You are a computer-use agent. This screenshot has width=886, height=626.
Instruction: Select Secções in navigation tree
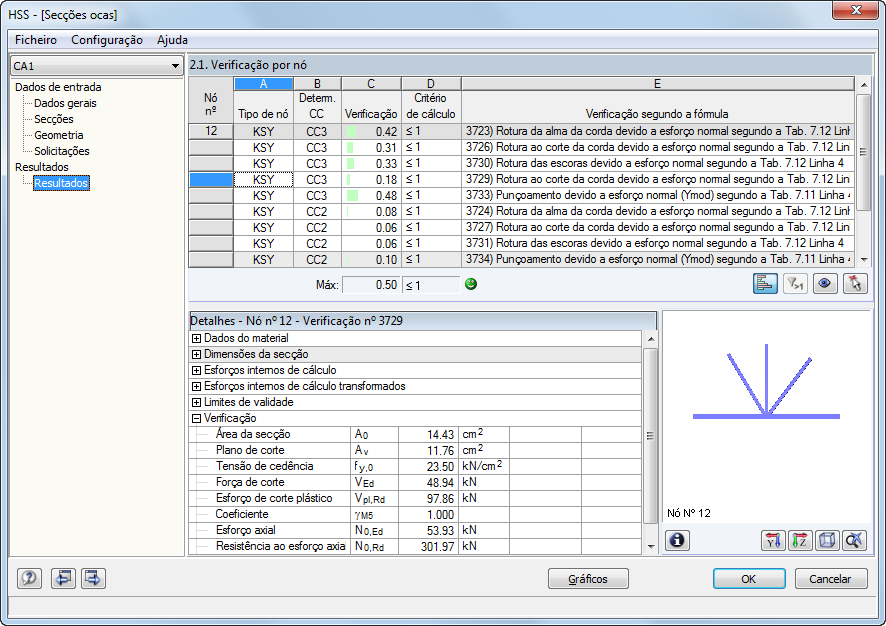pyautogui.click(x=54, y=119)
